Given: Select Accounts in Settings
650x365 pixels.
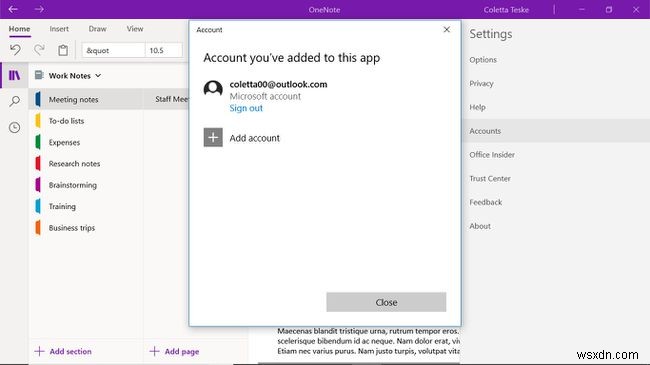Looking at the screenshot, I should 556,131.
